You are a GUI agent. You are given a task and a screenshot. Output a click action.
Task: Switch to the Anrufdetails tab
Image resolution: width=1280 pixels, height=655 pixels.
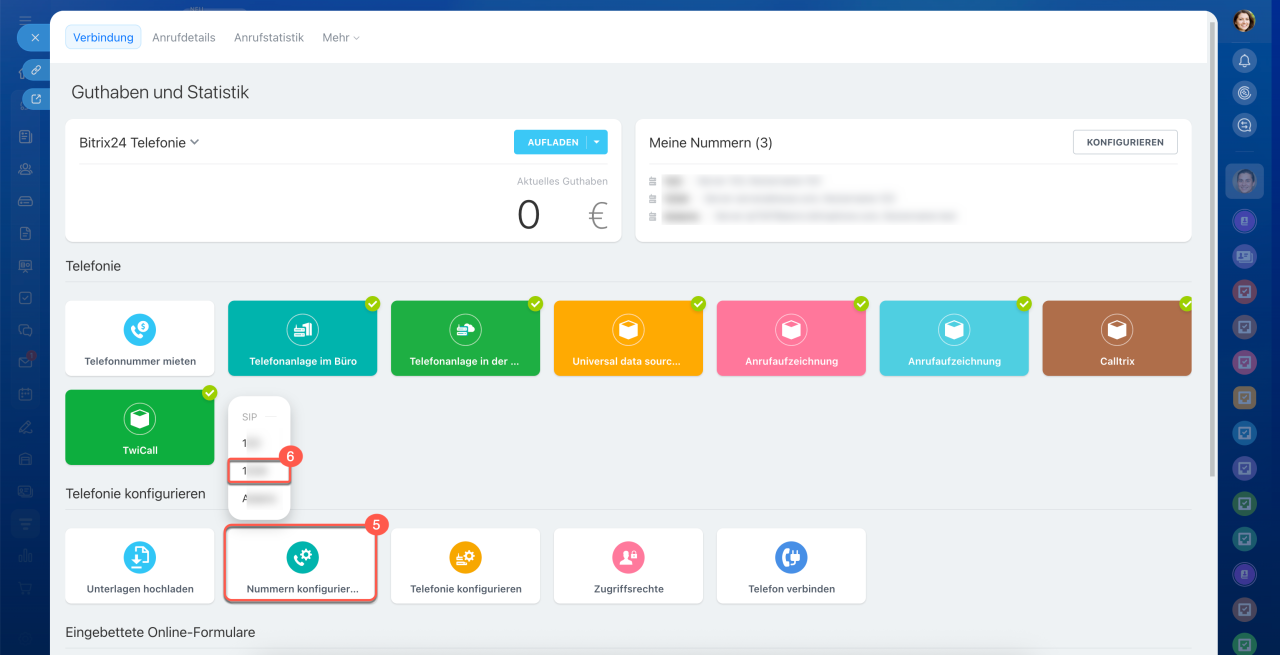pyautogui.click(x=184, y=37)
